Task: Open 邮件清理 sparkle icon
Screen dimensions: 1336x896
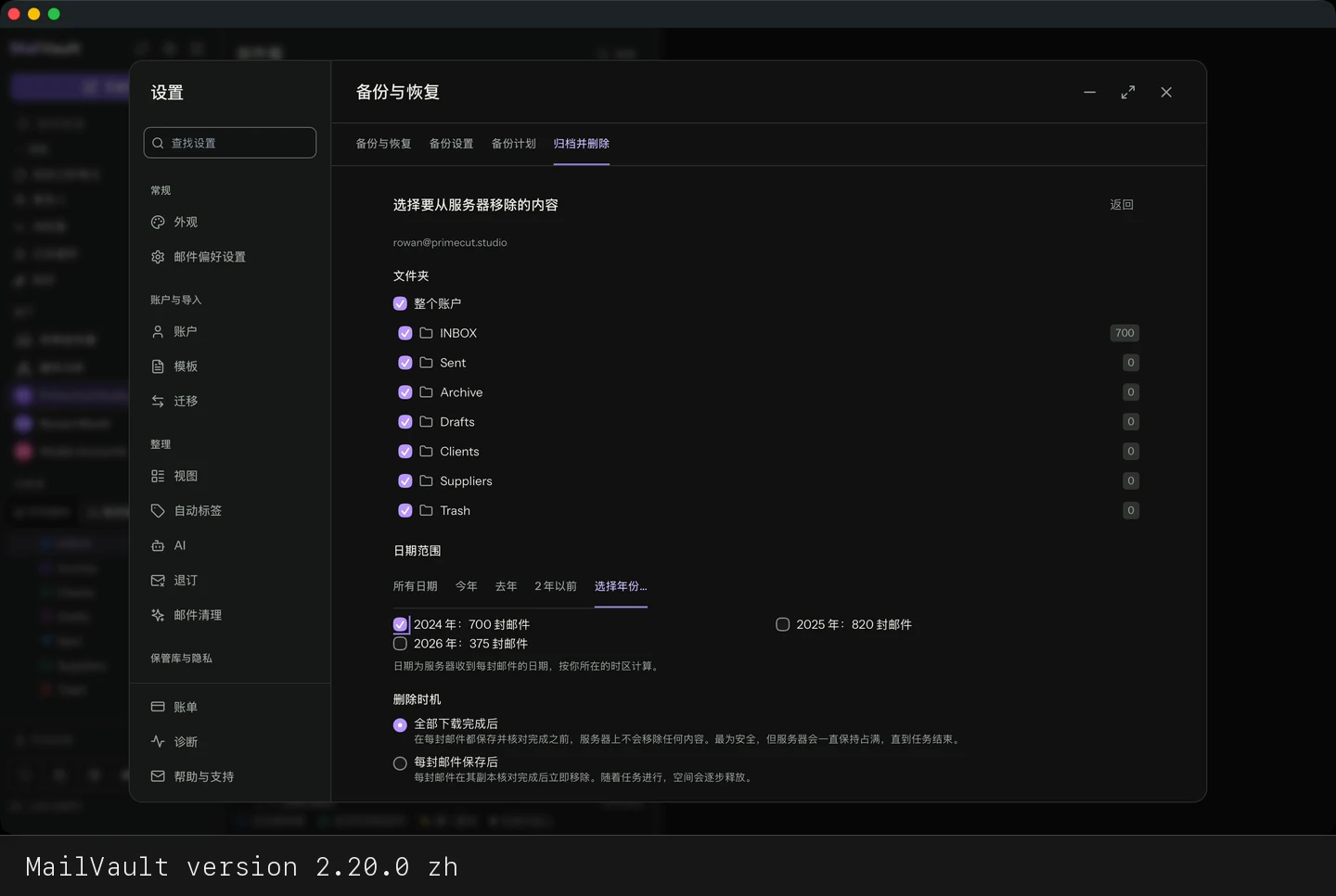Action: tap(158, 615)
